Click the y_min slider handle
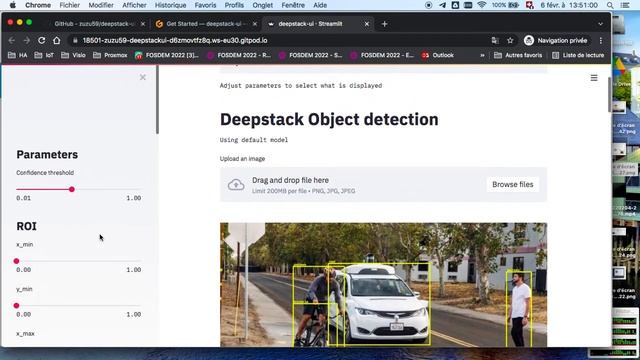 tap(16, 305)
